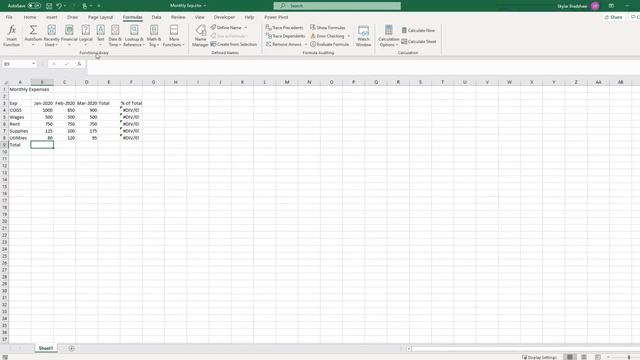Switch to the Developer tab
Image resolution: width=640 pixels, height=360 pixels.
coord(224,17)
